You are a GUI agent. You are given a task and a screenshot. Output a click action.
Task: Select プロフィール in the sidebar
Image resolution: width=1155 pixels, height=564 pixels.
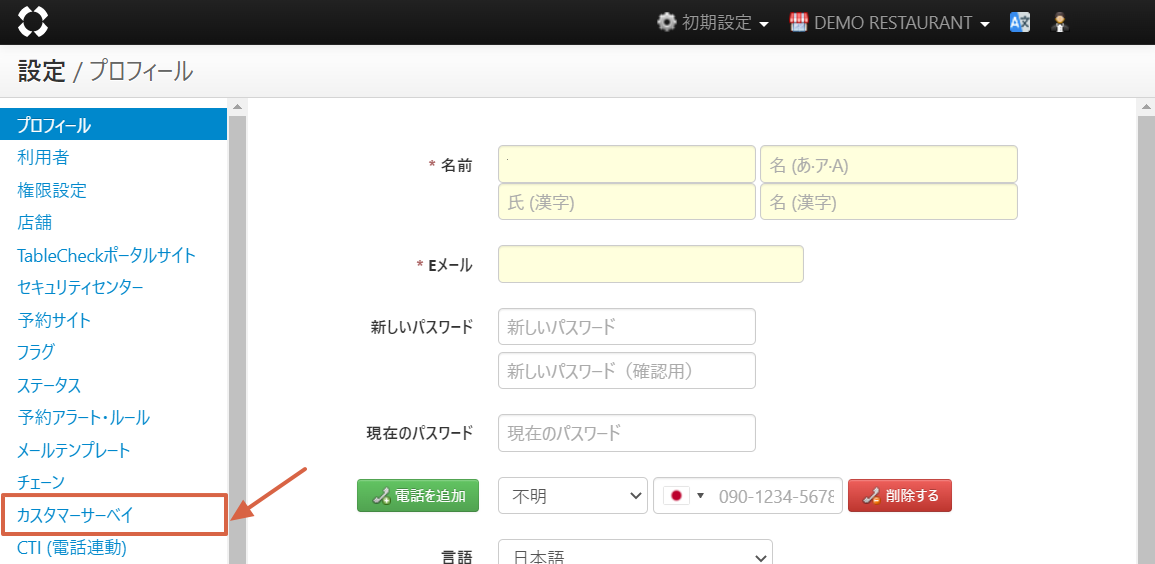pos(113,124)
